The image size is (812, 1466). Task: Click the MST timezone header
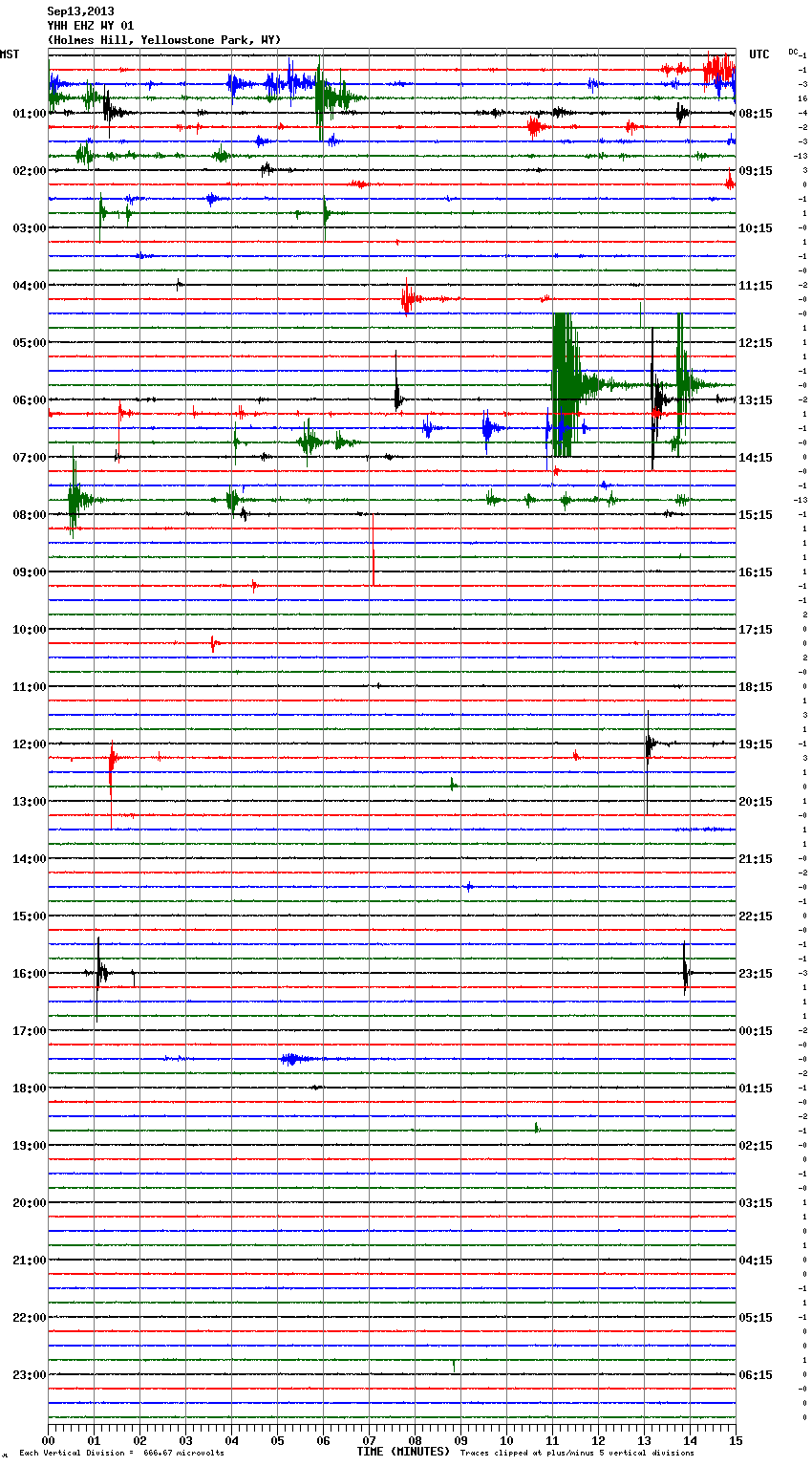click(10, 54)
